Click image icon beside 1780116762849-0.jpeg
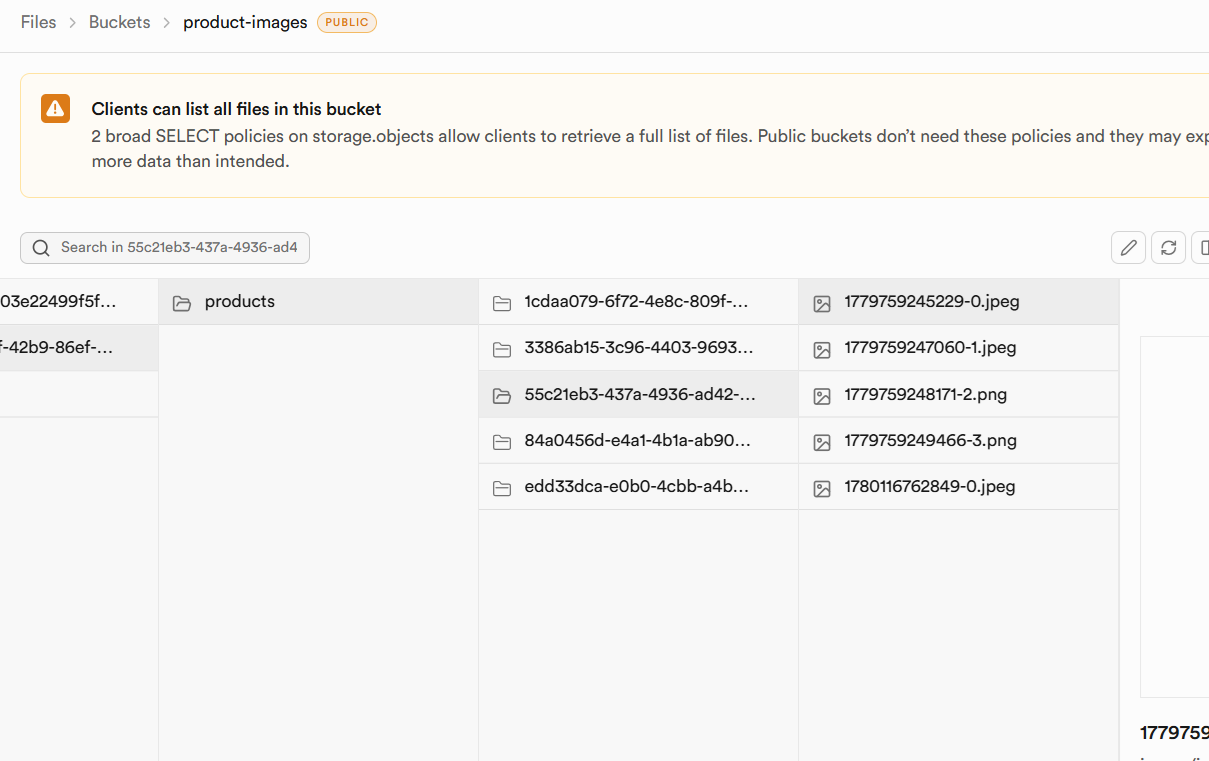The width and height of the screenshot is (1209, 761). point(822,487)
